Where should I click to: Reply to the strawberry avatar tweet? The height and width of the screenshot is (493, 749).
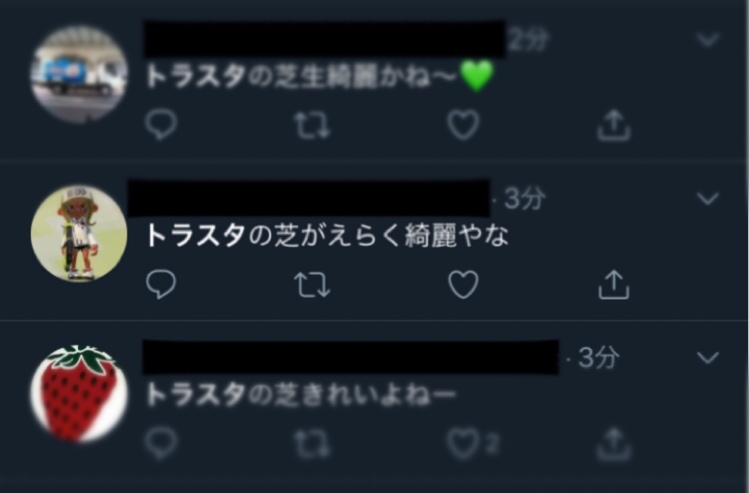coord(161,443)
